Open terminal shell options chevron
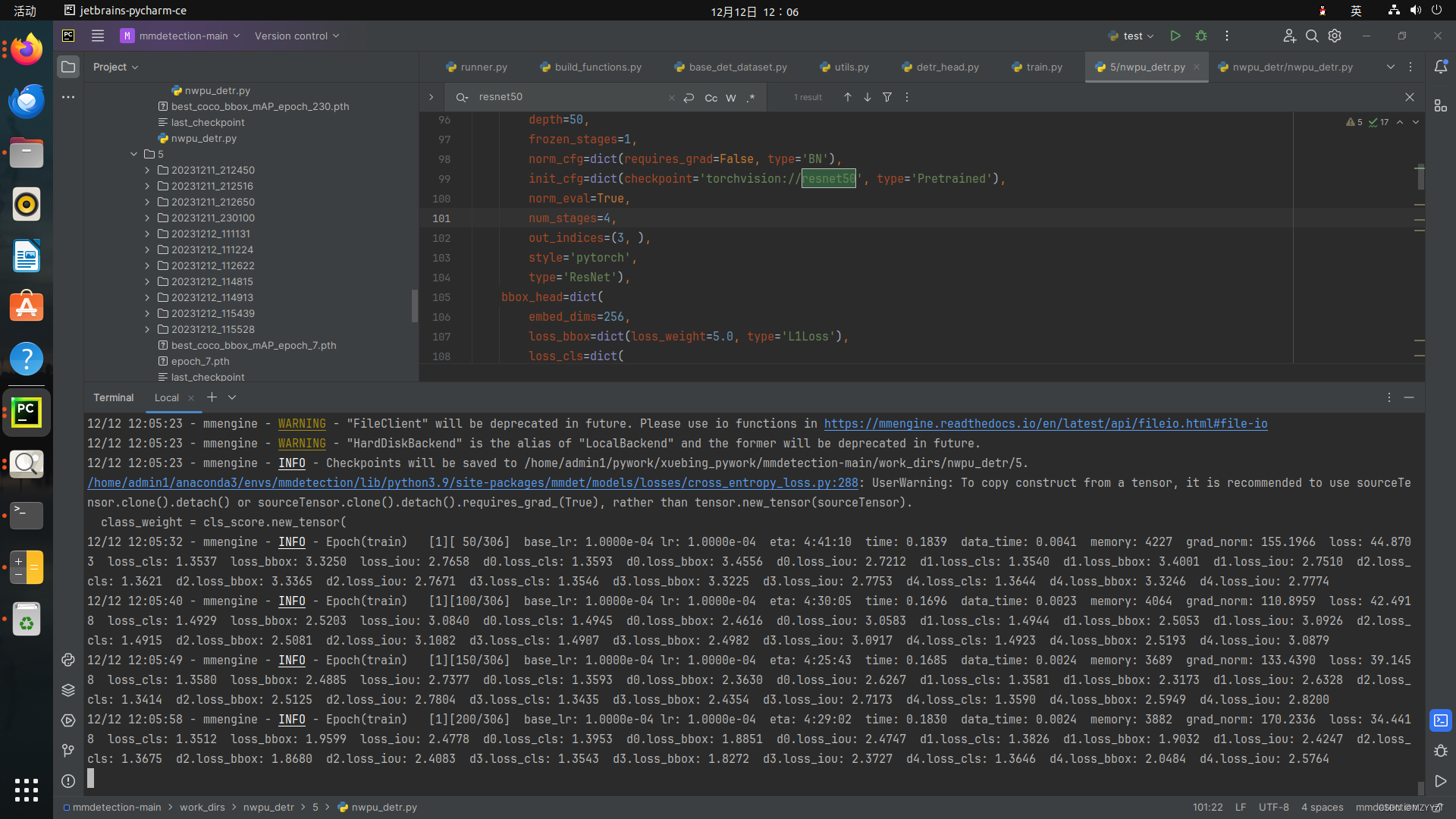1456x819 pixels. click(232, 397)
